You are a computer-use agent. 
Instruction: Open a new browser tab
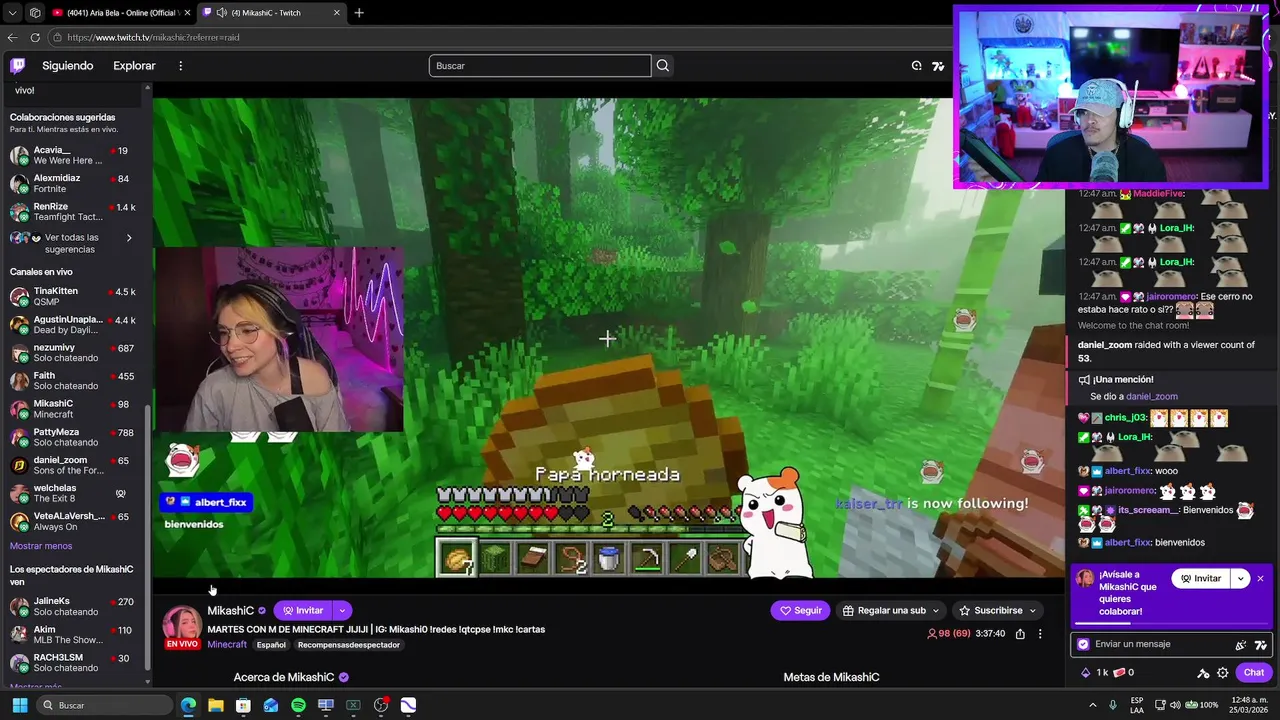pos(359,13)
